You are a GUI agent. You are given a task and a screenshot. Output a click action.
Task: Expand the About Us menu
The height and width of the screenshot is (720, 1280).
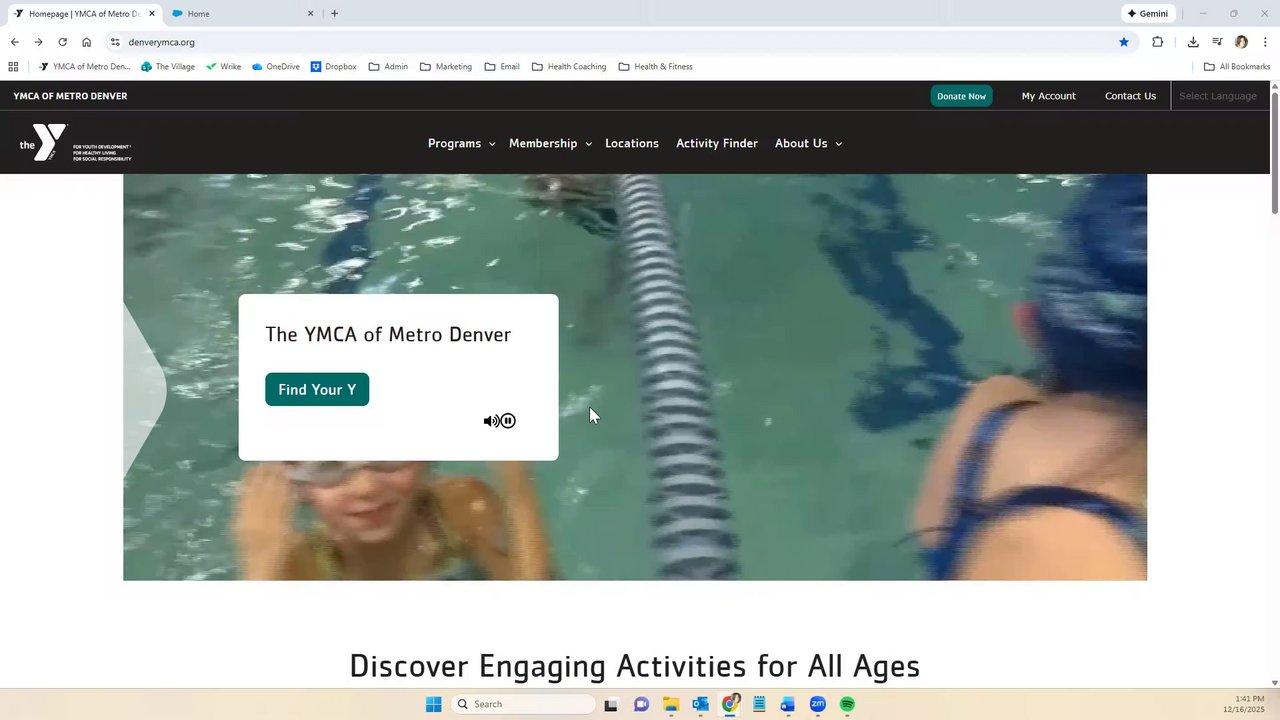tap(808, 143)
